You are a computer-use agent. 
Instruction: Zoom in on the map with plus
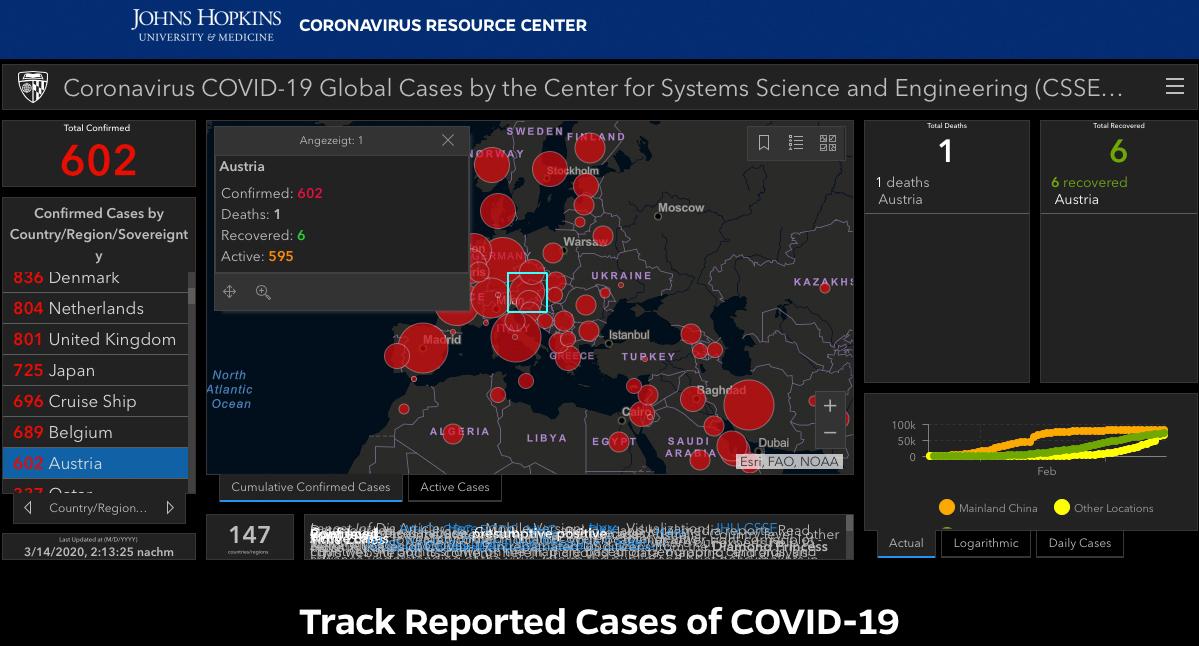point(830,406)
